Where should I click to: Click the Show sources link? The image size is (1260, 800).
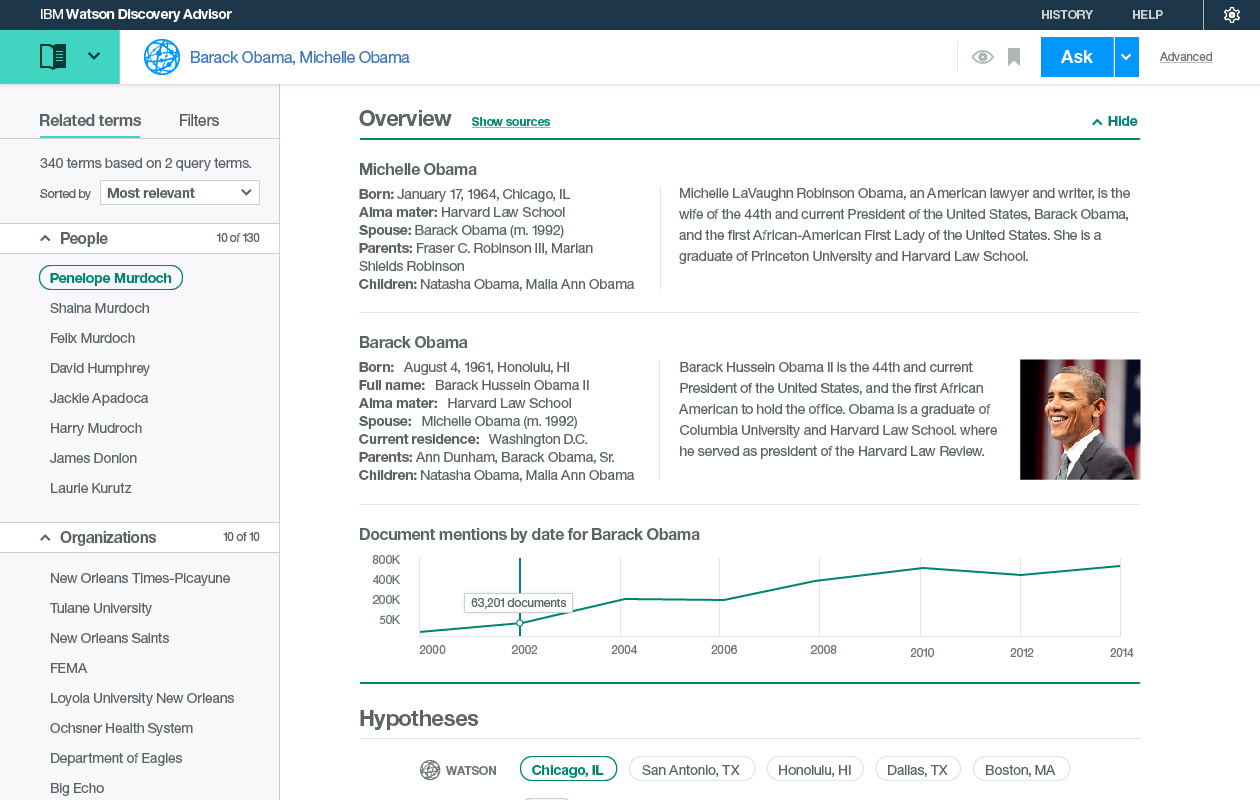(511, 122)
